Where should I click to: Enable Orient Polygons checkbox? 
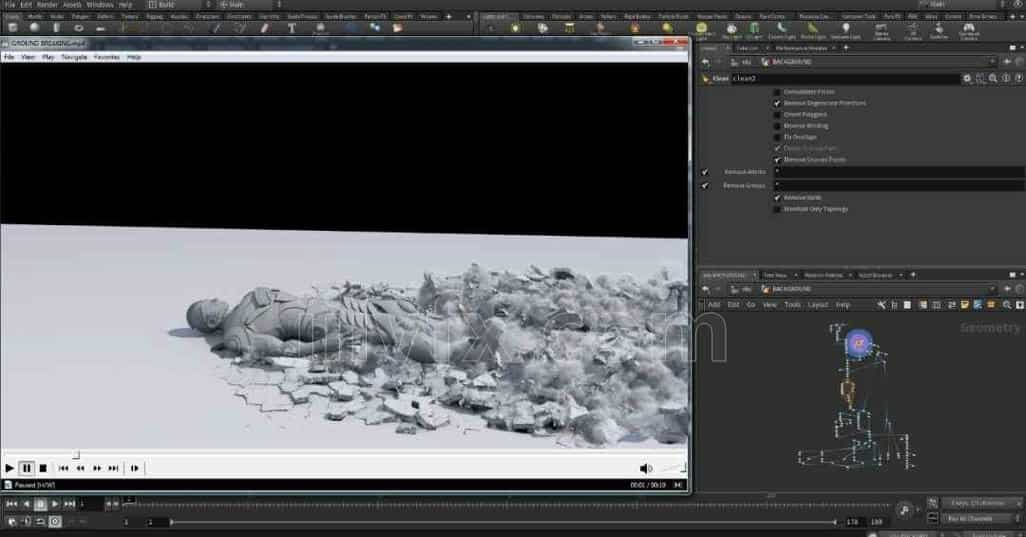coord(777,114)
